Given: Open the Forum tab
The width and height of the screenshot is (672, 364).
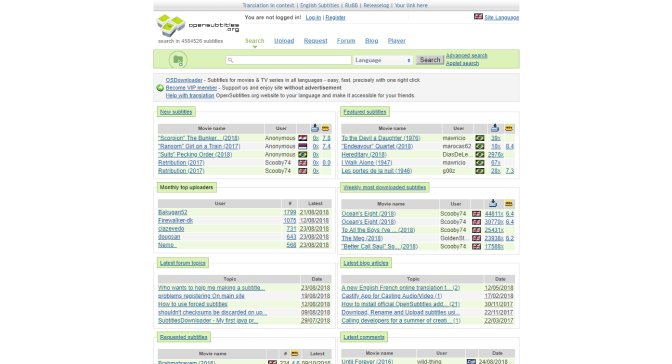Looking at the screenshot, I should (346, 41).
